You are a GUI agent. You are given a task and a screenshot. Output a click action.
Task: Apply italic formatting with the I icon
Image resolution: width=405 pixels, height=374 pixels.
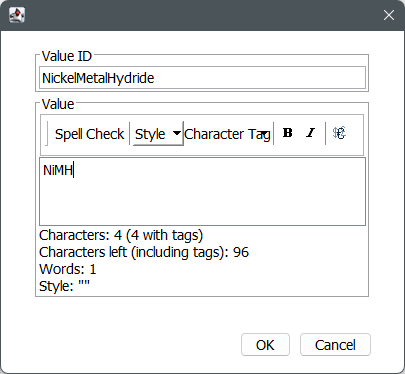(x=310, y=133)
